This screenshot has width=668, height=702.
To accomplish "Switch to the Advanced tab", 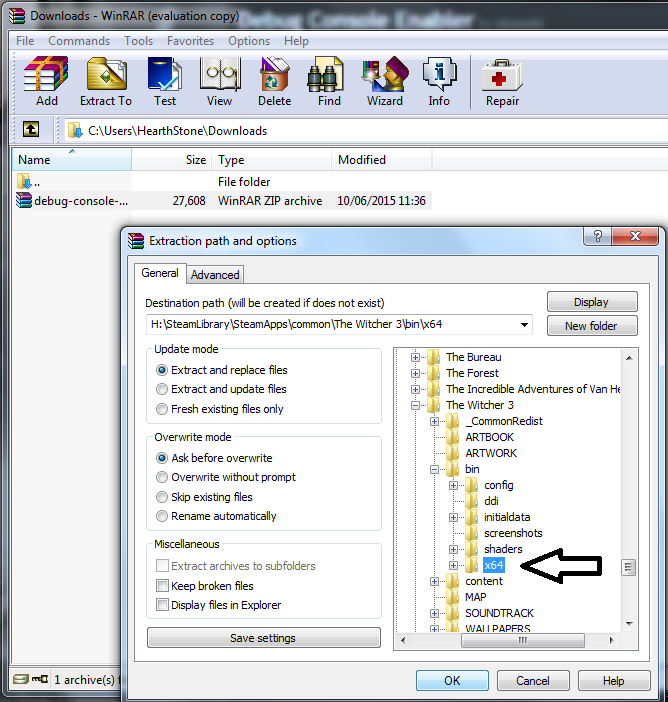I will click(x=215, y=274).
